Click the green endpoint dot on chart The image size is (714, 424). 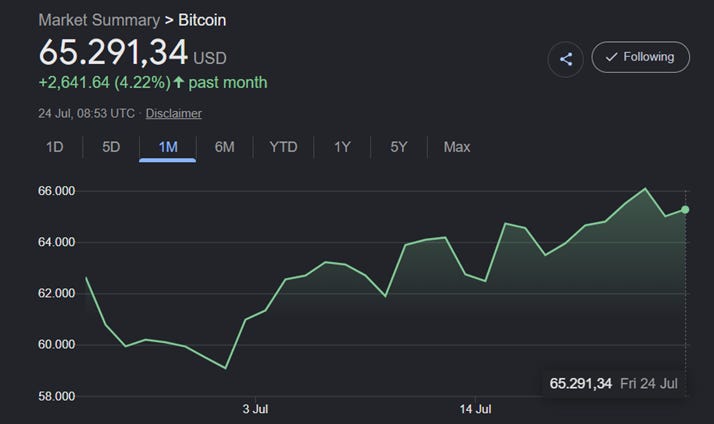(685, 209)
